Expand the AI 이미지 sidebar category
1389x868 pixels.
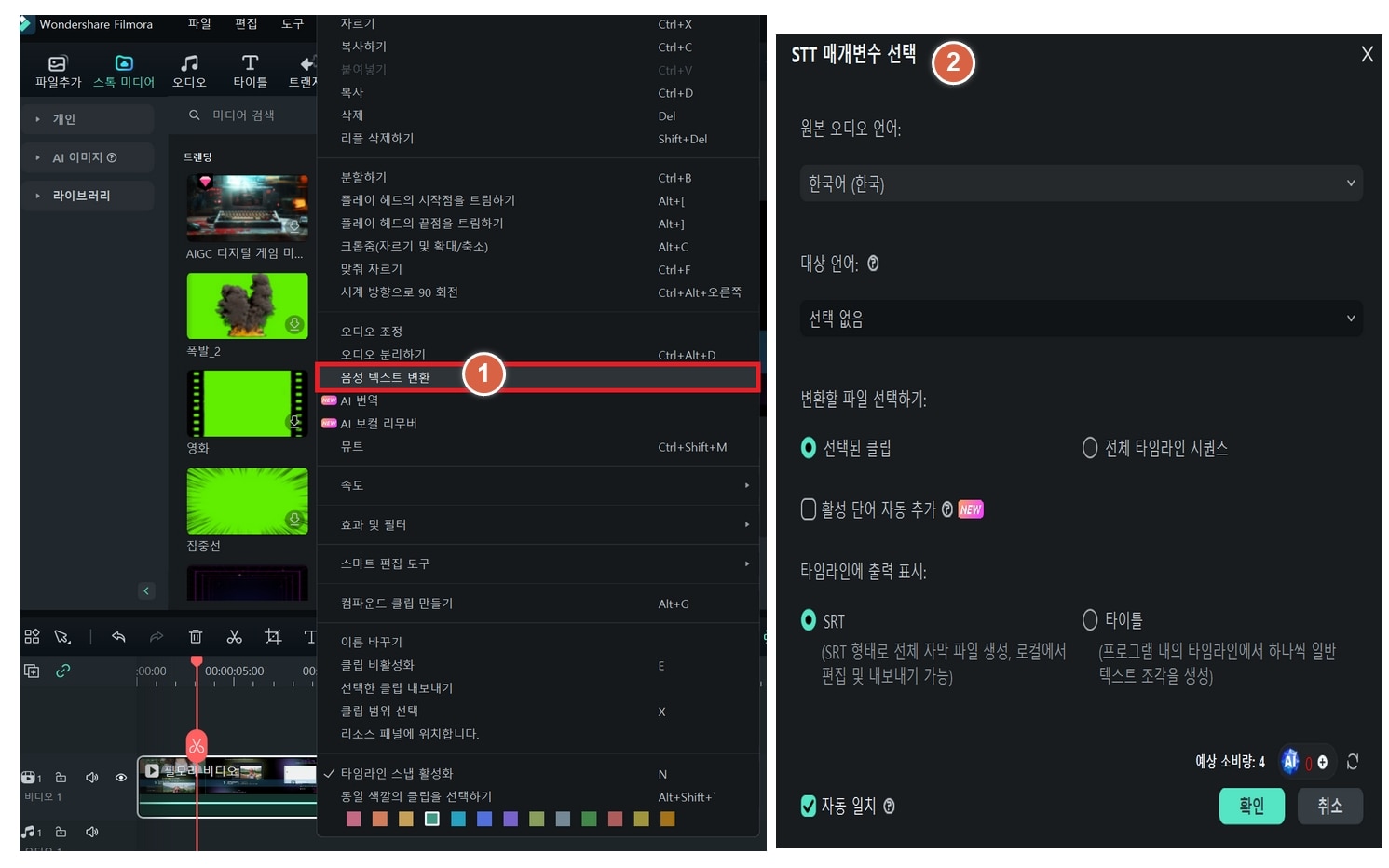pyautogui.click(x=89, y=157)
